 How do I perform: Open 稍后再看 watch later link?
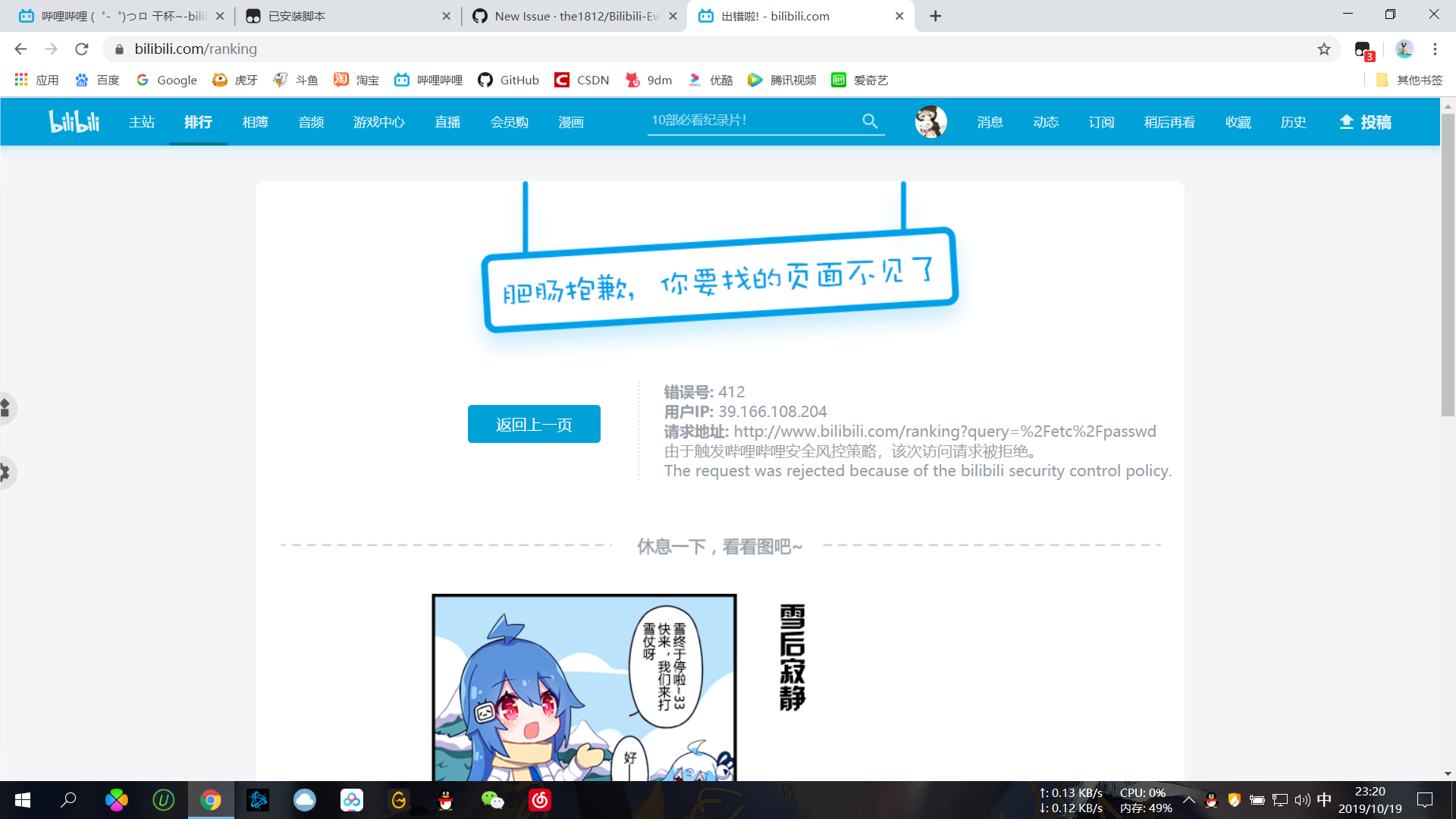click(x=1169, y=122)
